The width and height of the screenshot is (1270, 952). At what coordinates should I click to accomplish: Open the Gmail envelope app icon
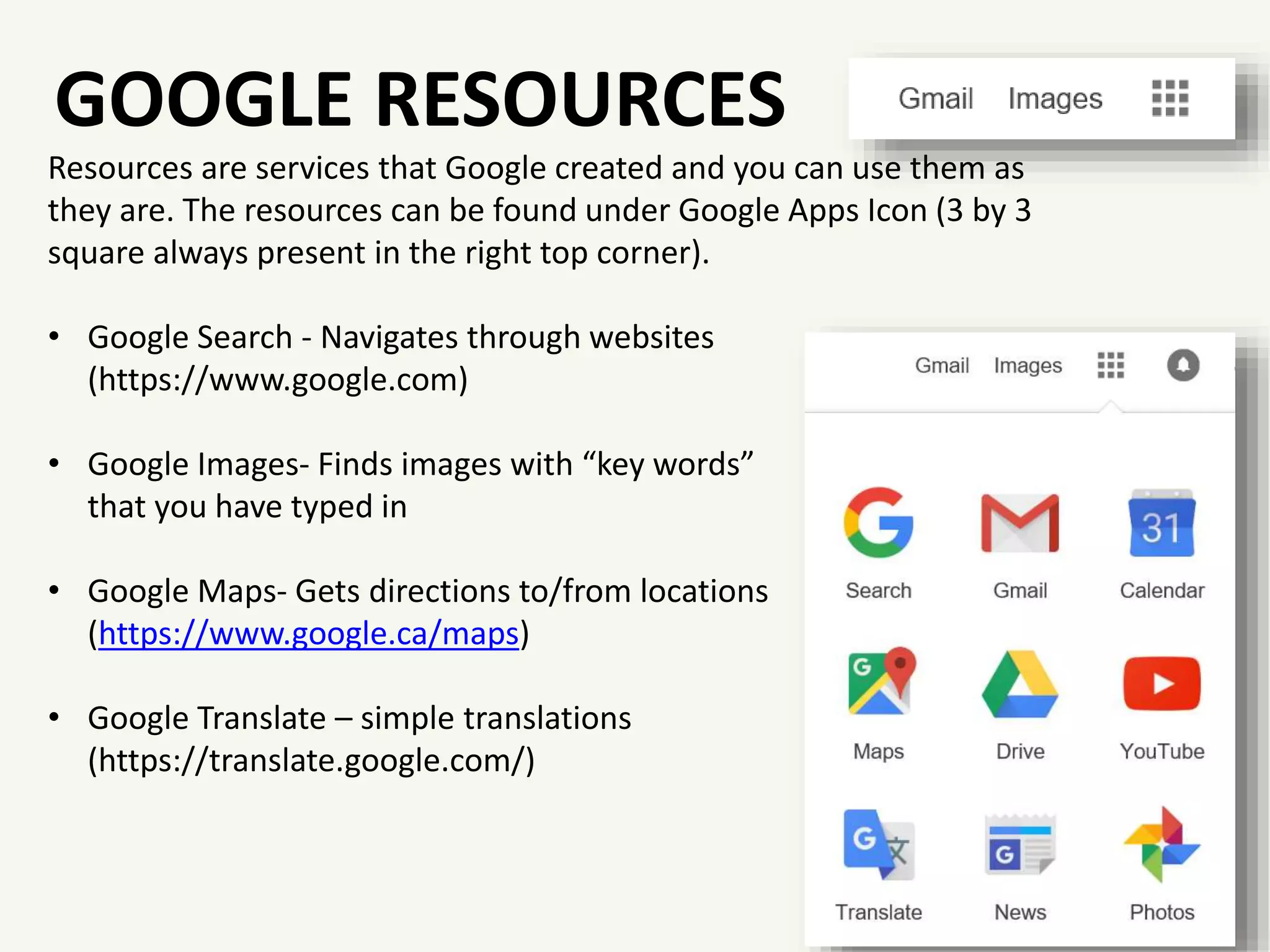pos(1020,523)
